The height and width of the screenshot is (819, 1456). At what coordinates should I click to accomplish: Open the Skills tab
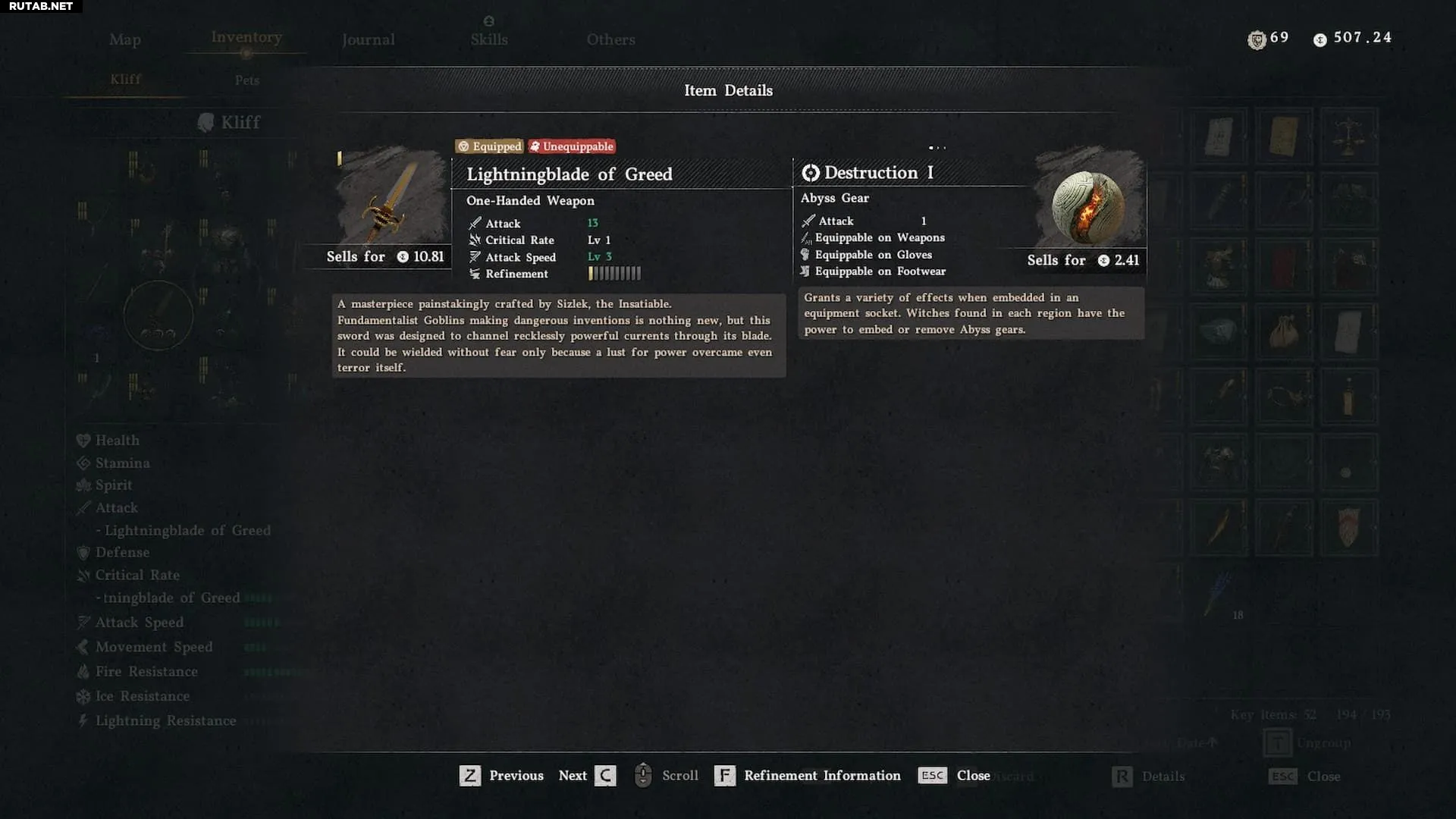(x=489, y=39)
